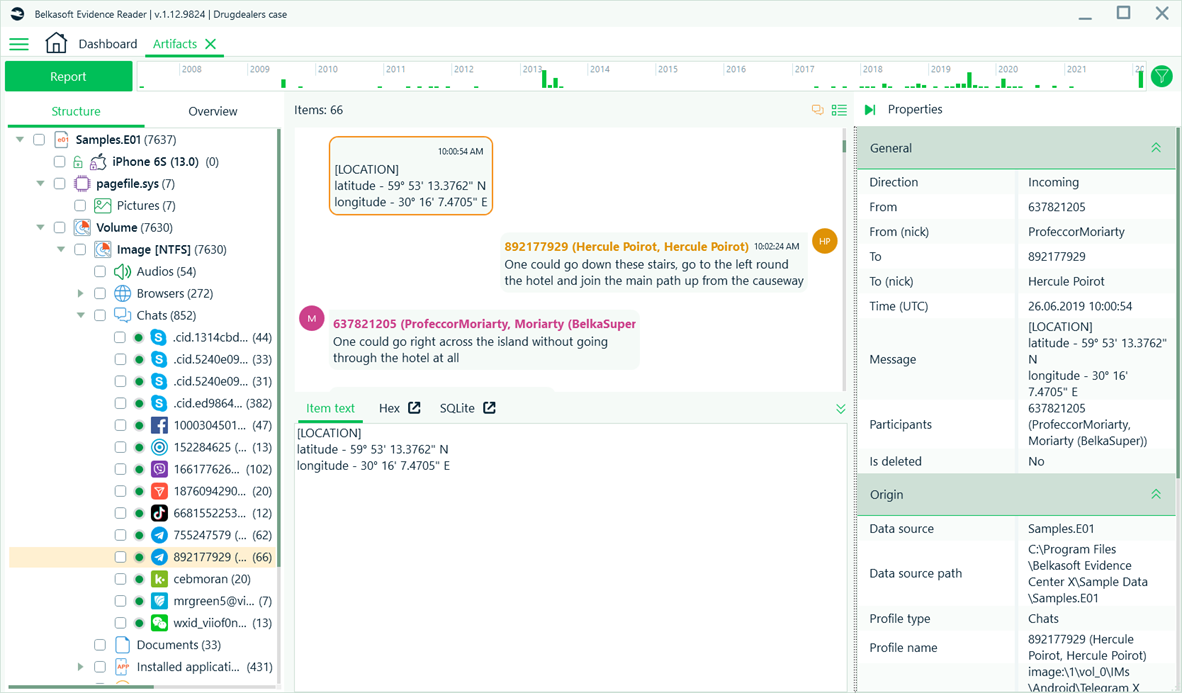The image size is (1182, 693).
Task: Click the Documents file icon
Action: 122,645
